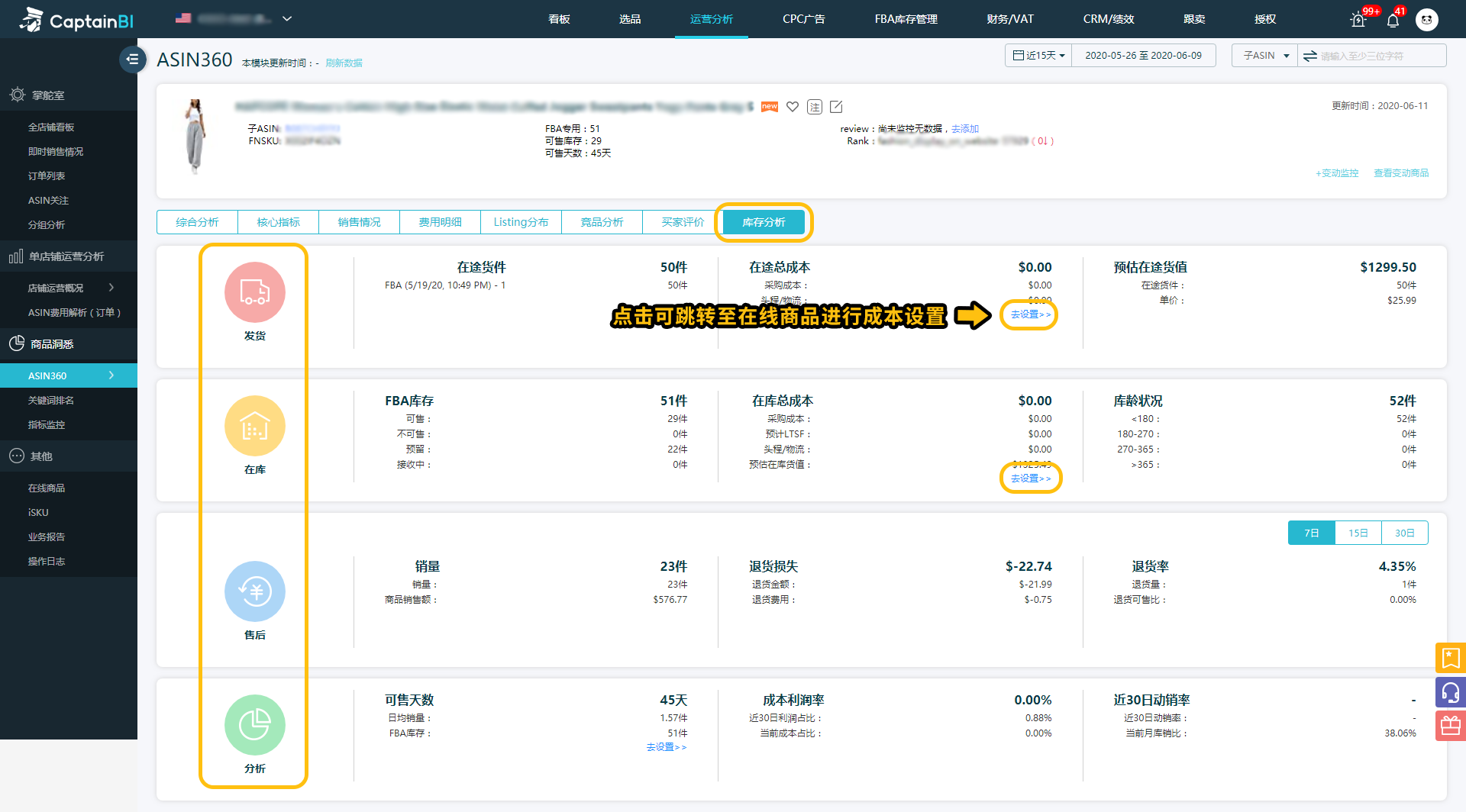This screenshot has width=1466, height=812.
Task: Open the red gift floating button
Action: pyautogui.click(x=1451, y=726)
